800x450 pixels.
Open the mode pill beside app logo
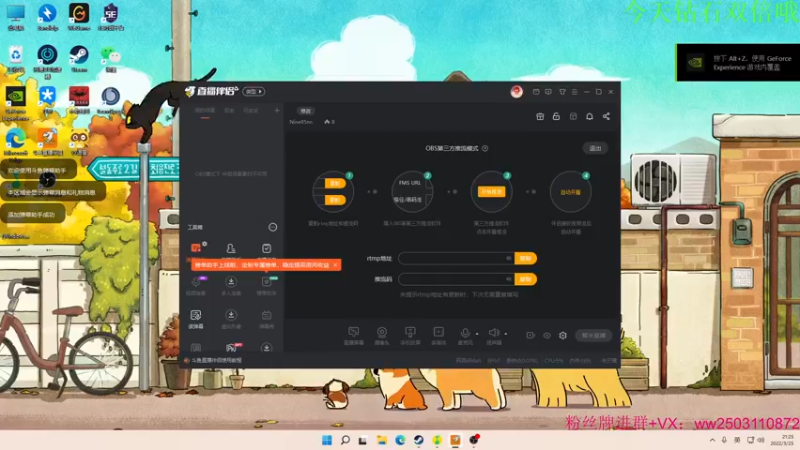point(254,91)
